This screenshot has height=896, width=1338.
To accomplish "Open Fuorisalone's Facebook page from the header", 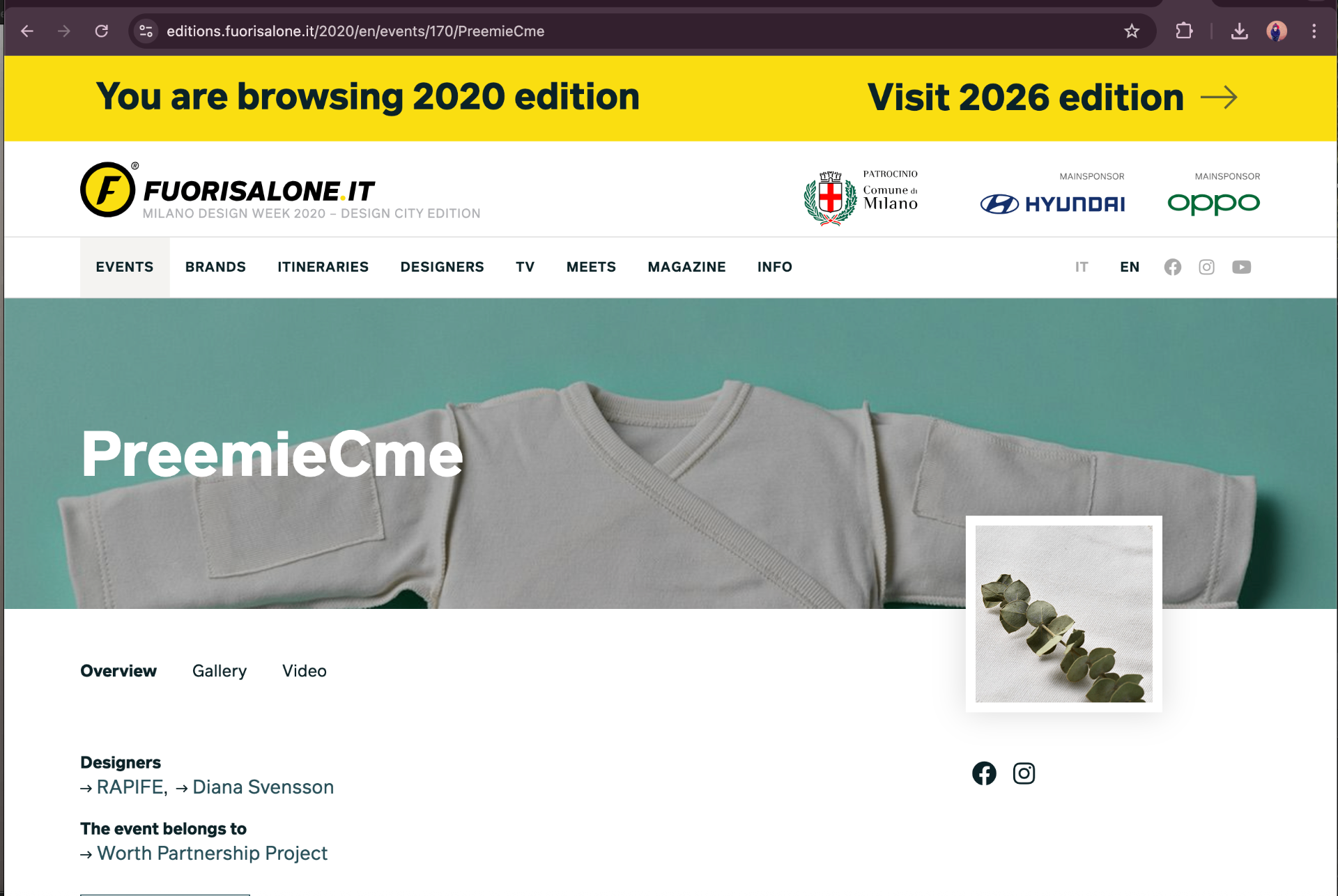I will (1172, 267).
